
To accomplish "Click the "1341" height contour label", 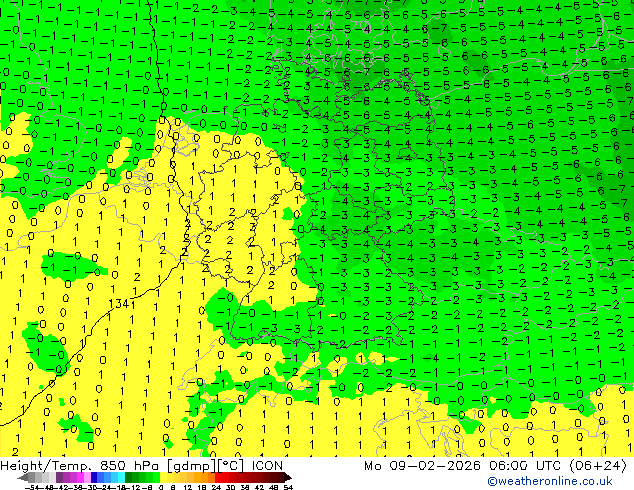I will tap(119, 303).
